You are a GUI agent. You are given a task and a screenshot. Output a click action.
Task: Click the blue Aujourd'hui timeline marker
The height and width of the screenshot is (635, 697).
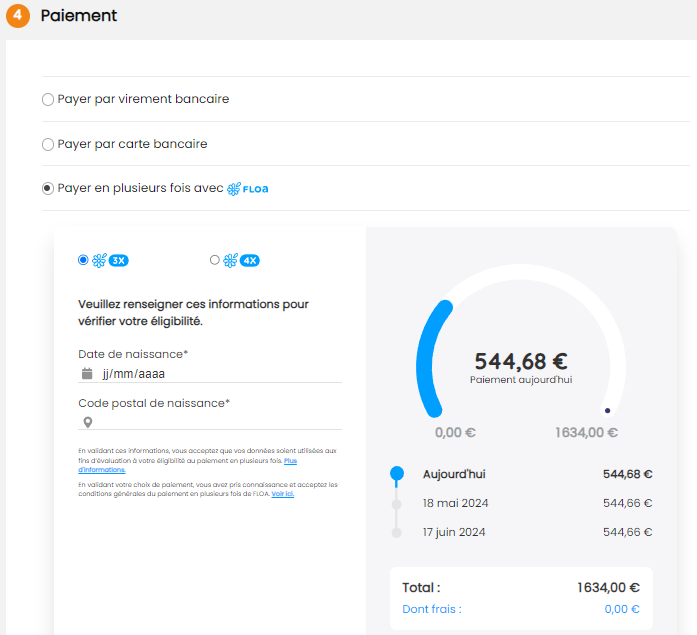coord(397,474)
